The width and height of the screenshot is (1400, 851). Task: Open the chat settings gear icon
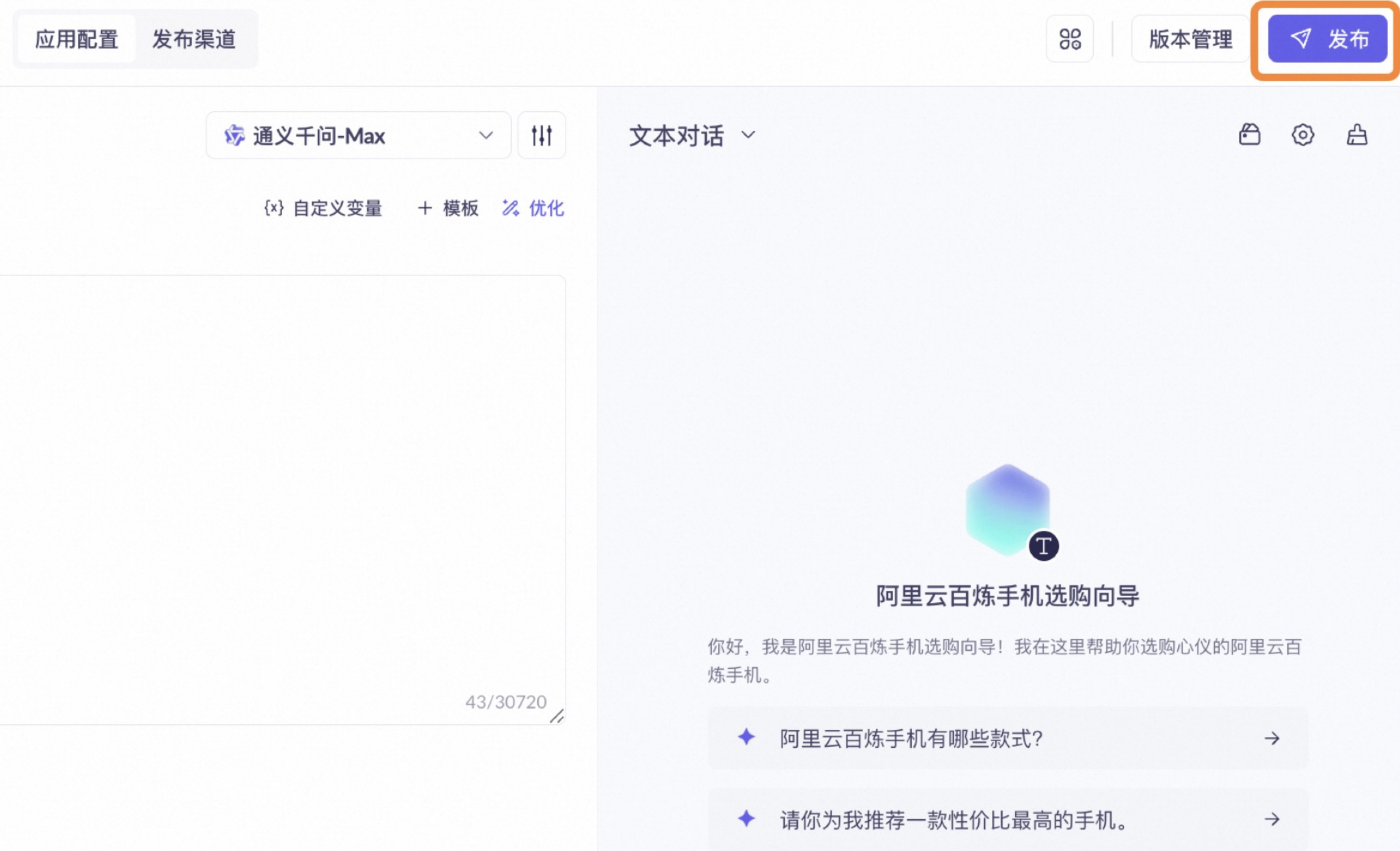[1302, 135]
